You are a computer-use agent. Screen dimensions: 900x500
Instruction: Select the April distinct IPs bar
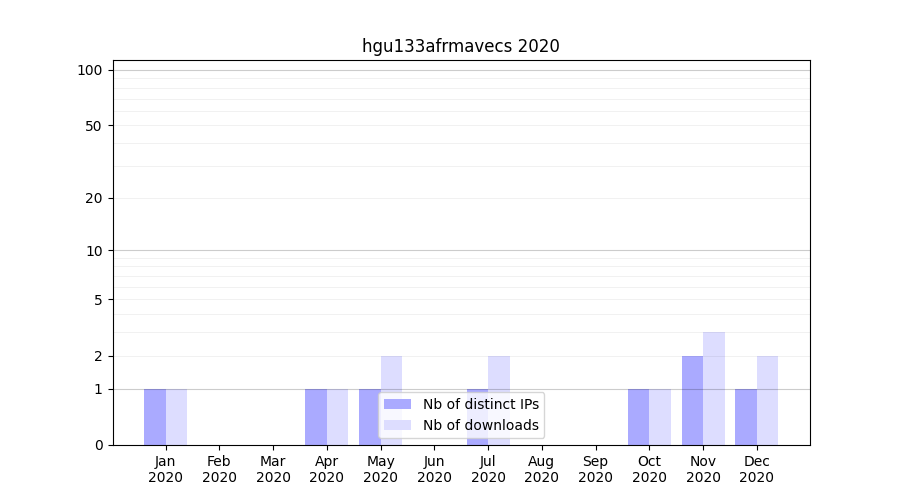[x=316, y=417]
